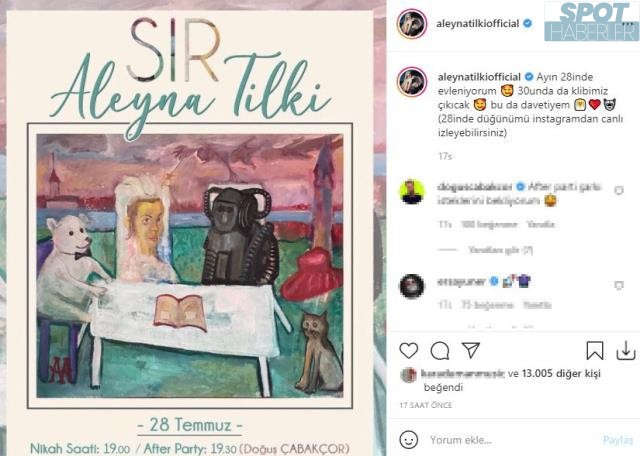The width and height of the screenshot is (640, 456).
Task: Open emoji picker smiley icon
Action: pyautogui.click(x=409, y=440)
